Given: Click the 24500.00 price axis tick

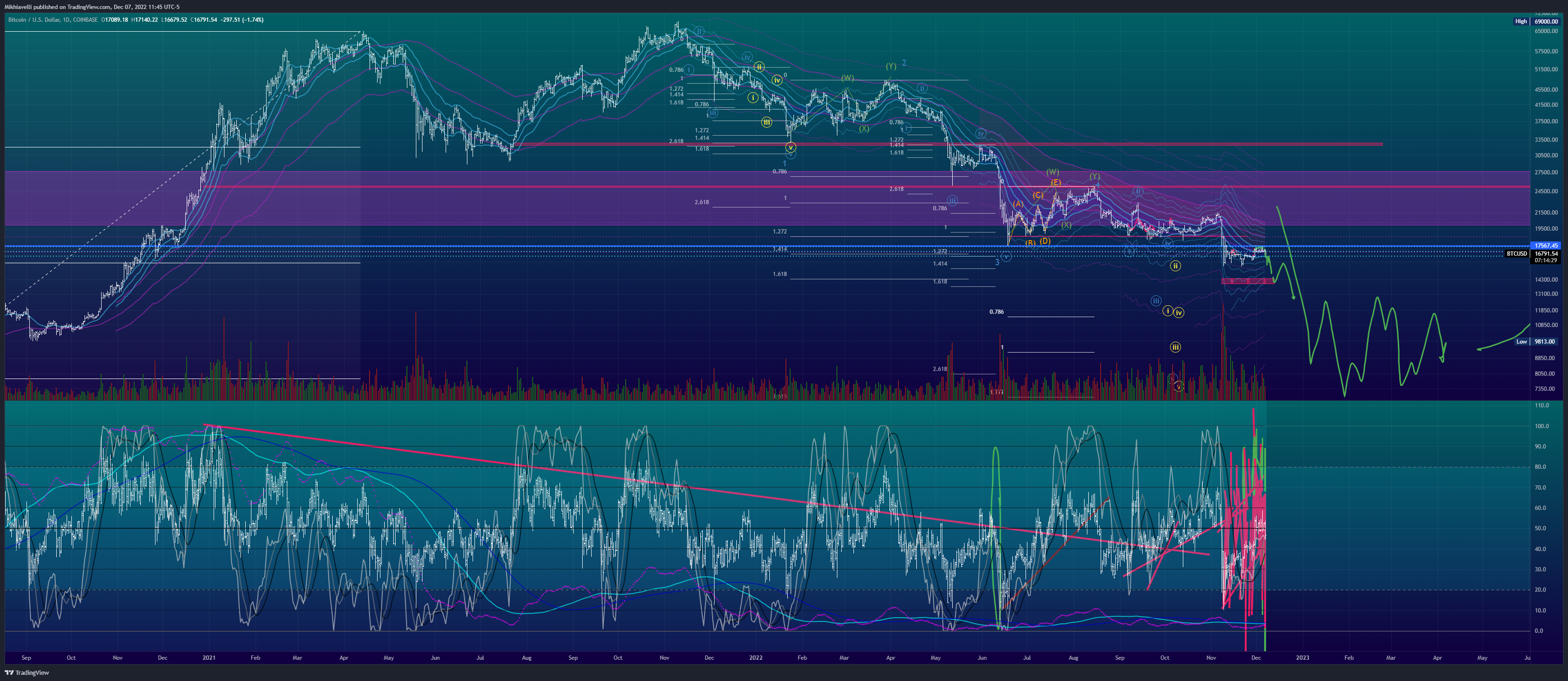Looking at the screenshot, I should pos(1546,191).
